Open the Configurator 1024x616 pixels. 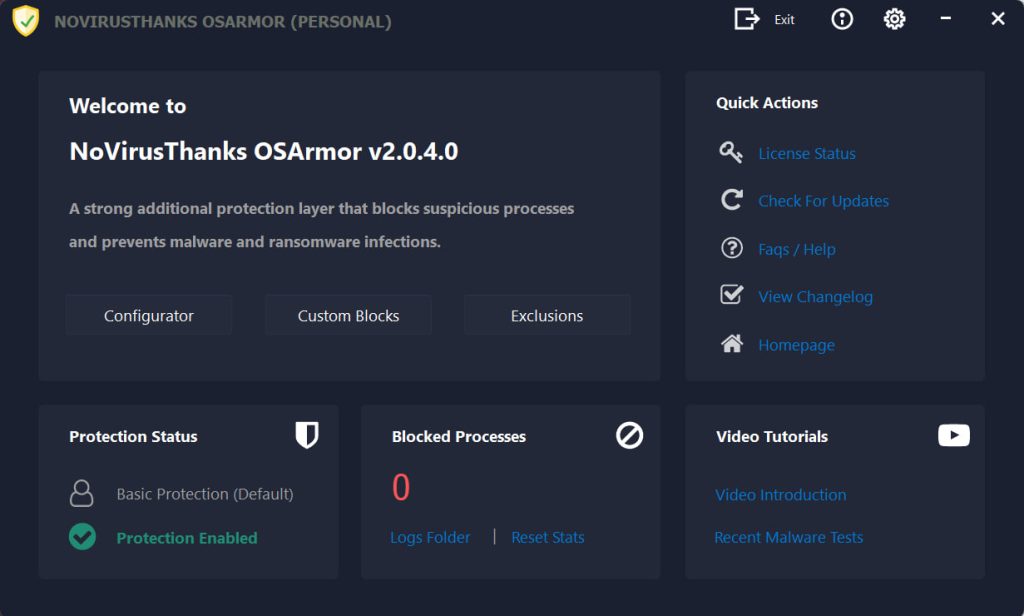coord(149,316)
